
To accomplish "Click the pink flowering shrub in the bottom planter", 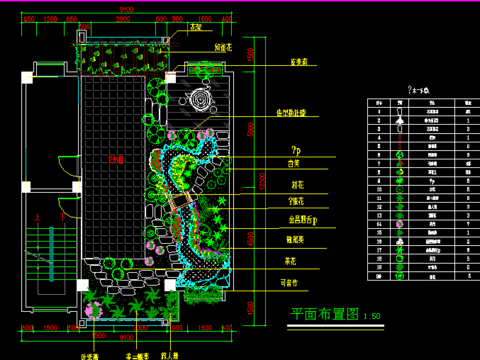I will point(93,310).
